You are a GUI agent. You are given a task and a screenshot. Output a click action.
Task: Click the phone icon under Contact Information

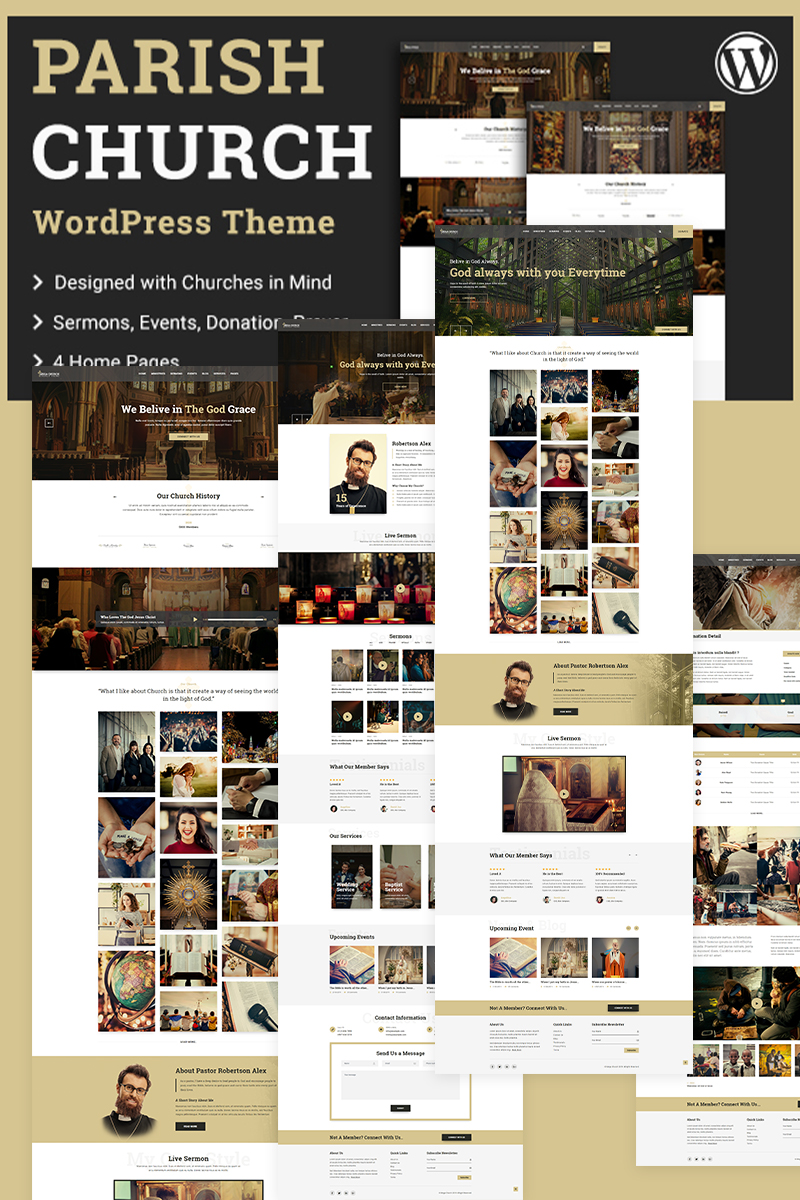click(331, 1030)
